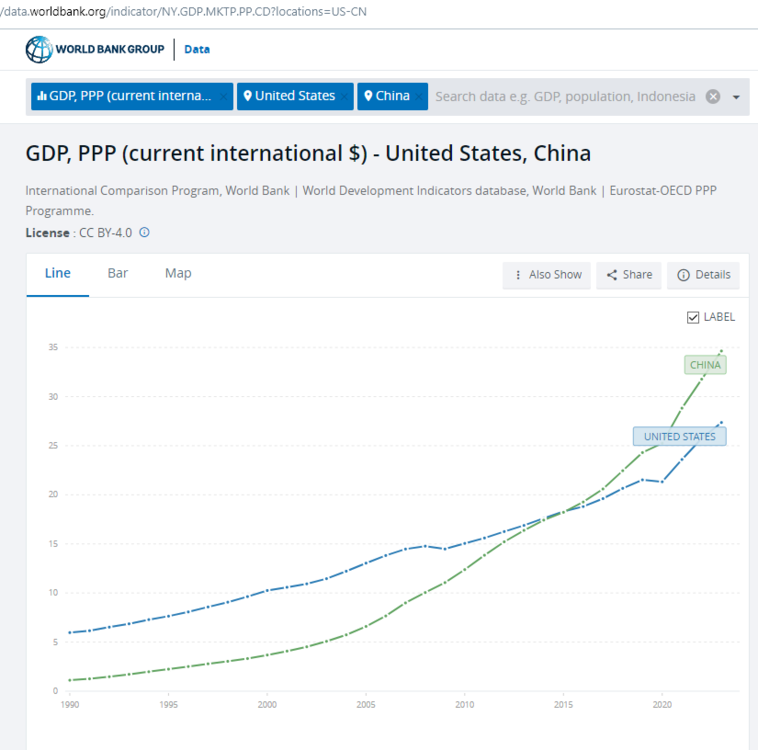Screen dimensions: 758x750
Task: Switch to the Map tab
Action: (x=178, y=274)
